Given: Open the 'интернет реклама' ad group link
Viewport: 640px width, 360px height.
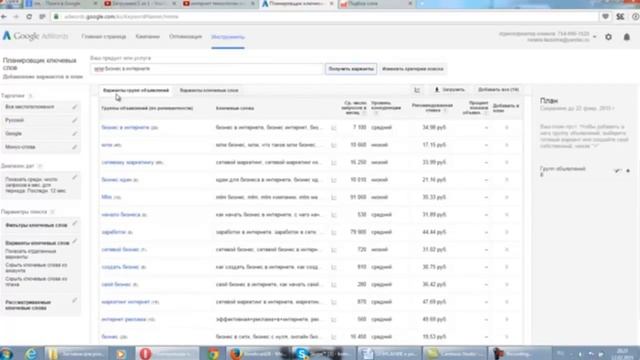Looking at the screenshot, I should pyautogui.click(x=123, y=319).
